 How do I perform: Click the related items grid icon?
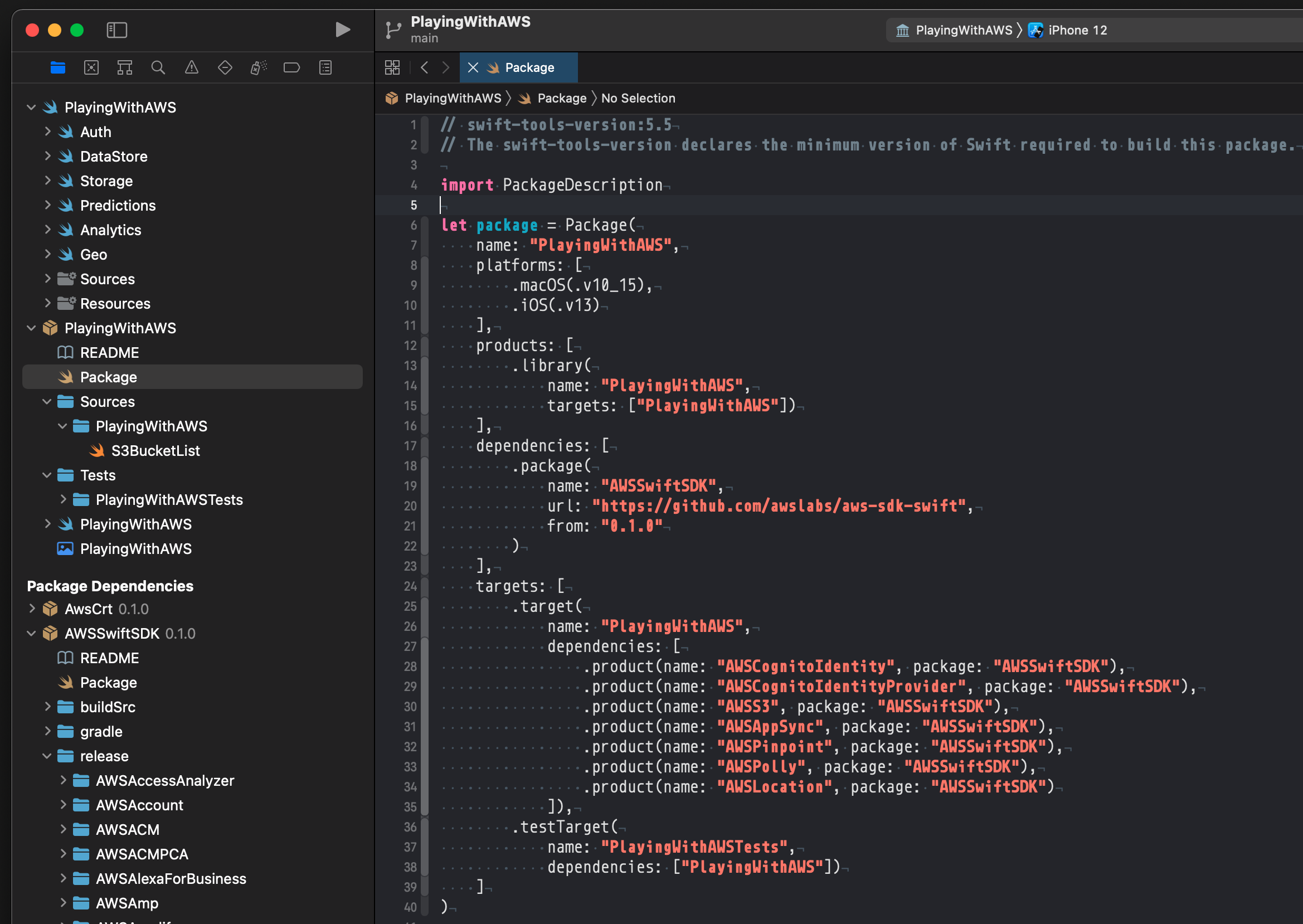click(392, 67)
